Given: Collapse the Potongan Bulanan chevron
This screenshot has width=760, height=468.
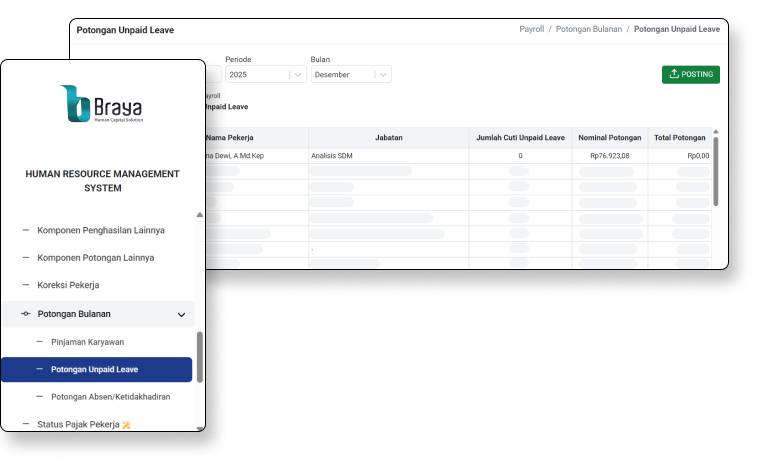Looking at the screenshot, I should pyautogui.click(x=181, y=314).
